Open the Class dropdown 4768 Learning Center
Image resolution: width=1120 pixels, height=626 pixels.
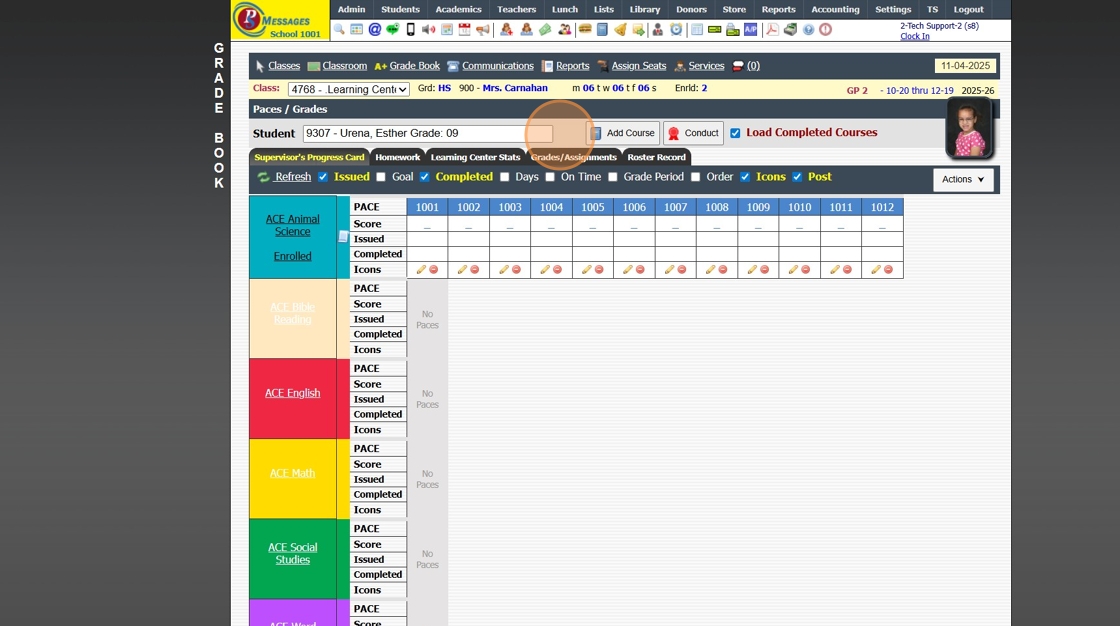click(x=349, y=89)
